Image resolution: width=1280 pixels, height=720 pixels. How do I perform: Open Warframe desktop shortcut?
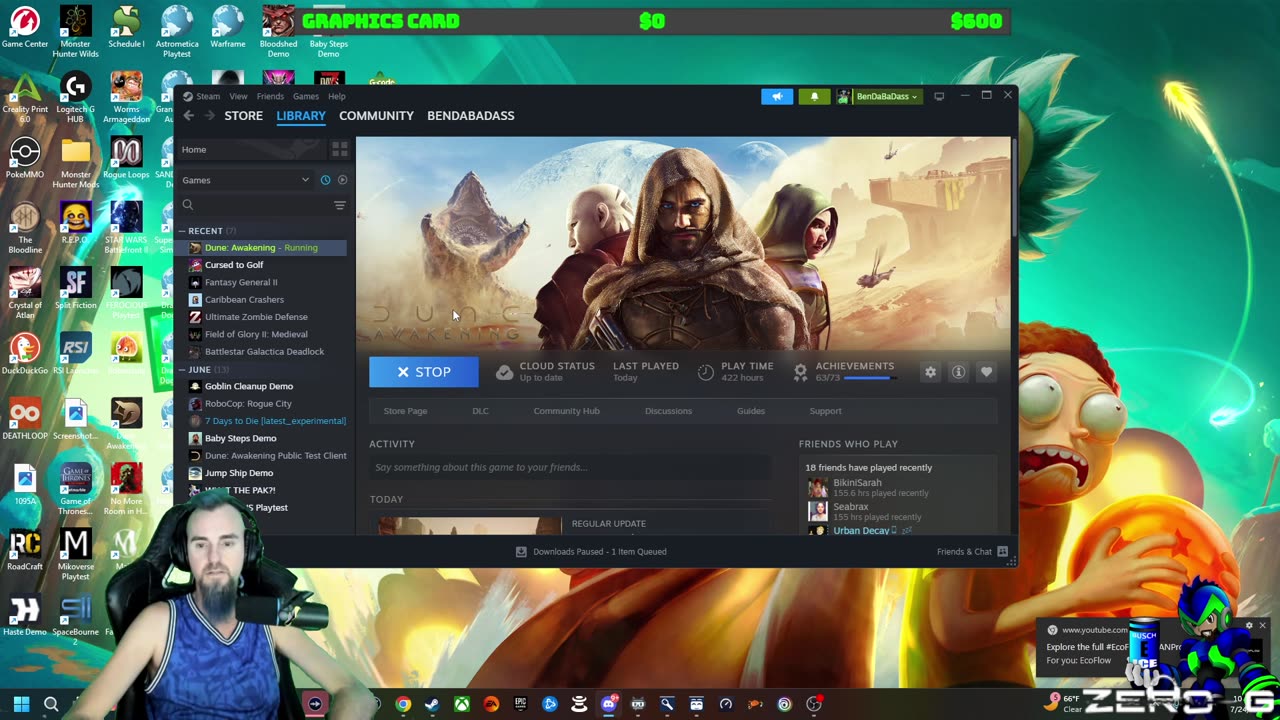(227, 28)
